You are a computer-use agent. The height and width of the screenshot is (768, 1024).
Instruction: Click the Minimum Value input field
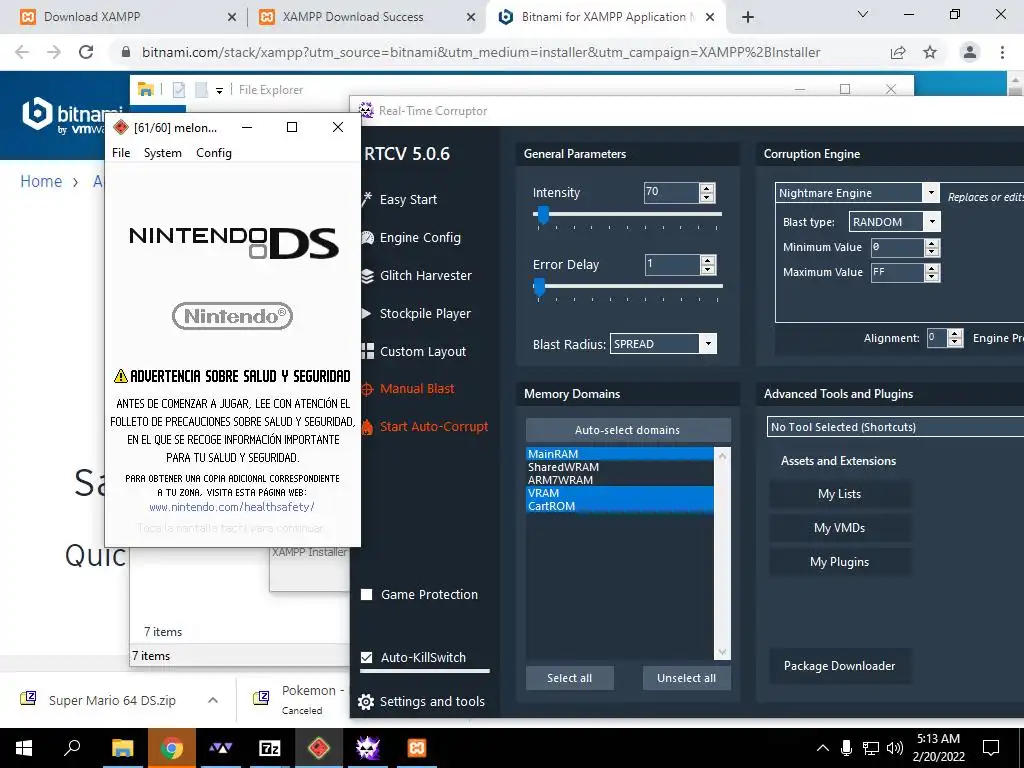pos(898,247)
